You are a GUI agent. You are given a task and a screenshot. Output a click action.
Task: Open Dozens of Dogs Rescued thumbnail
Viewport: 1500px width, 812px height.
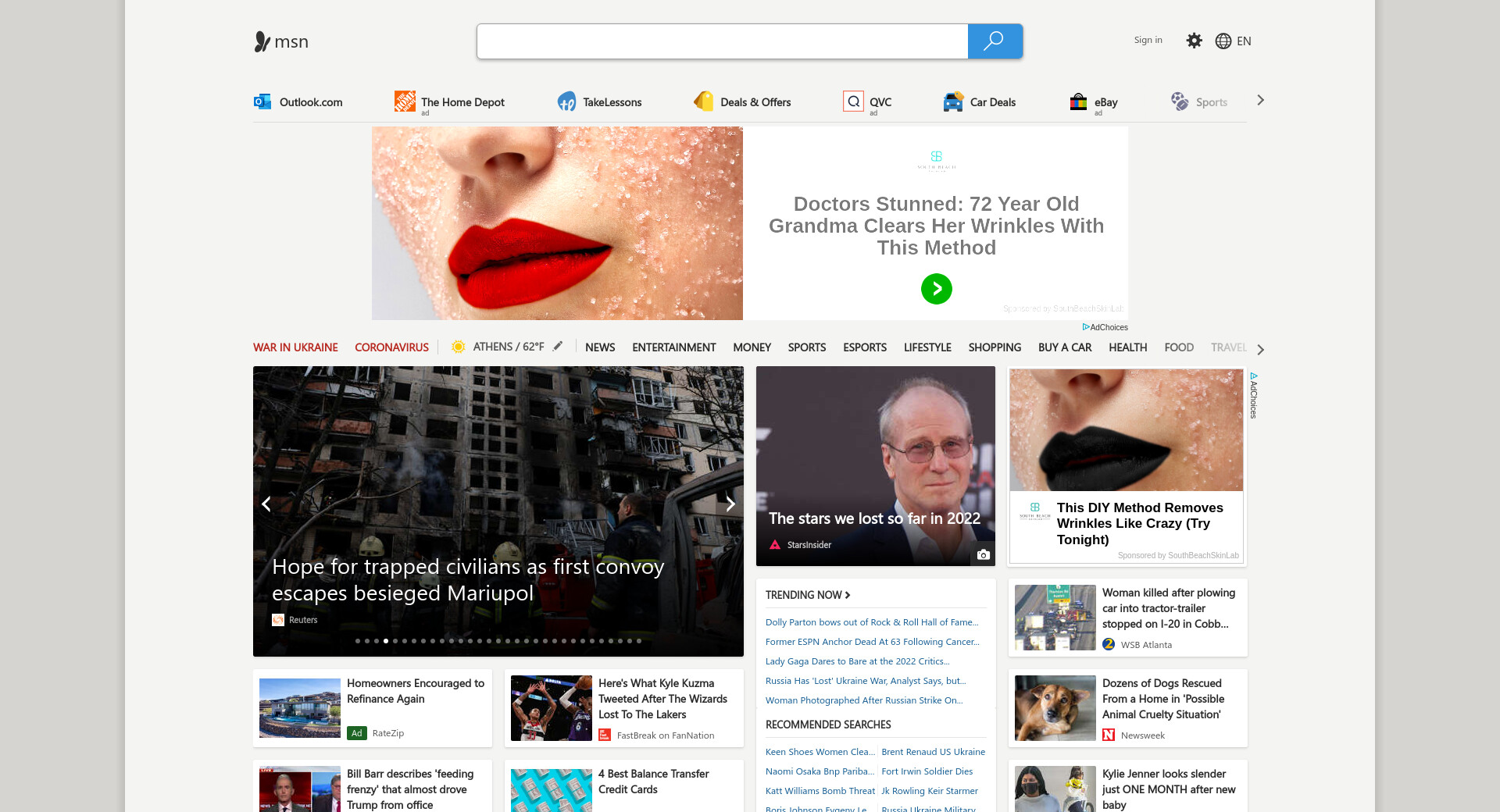click(x=1055, y=708)
